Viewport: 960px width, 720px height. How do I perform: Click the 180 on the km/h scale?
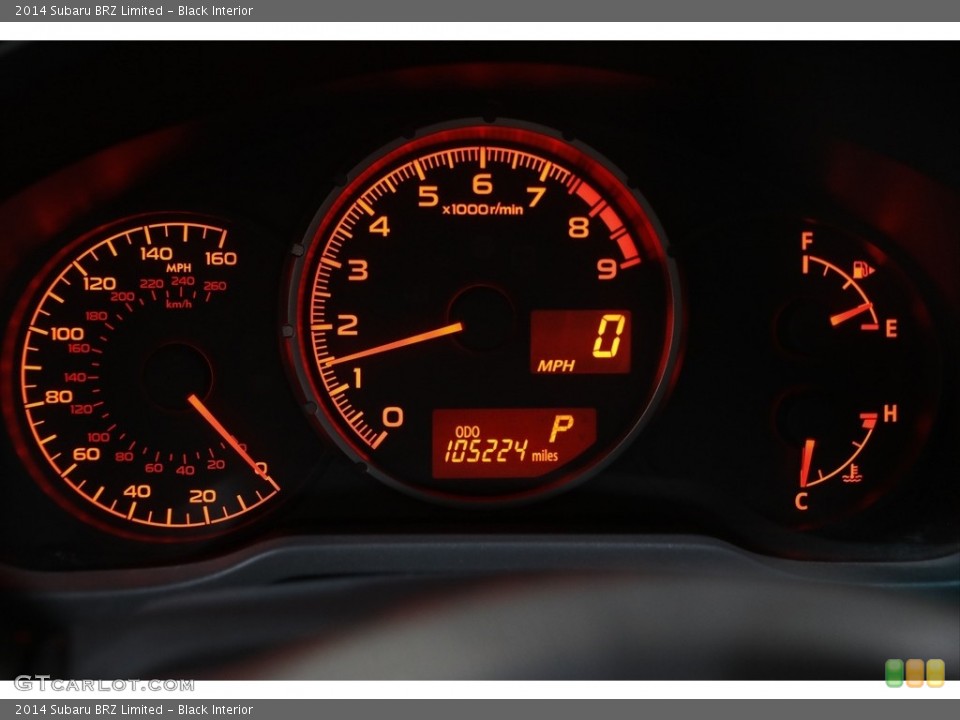click(x=96, y=316)
